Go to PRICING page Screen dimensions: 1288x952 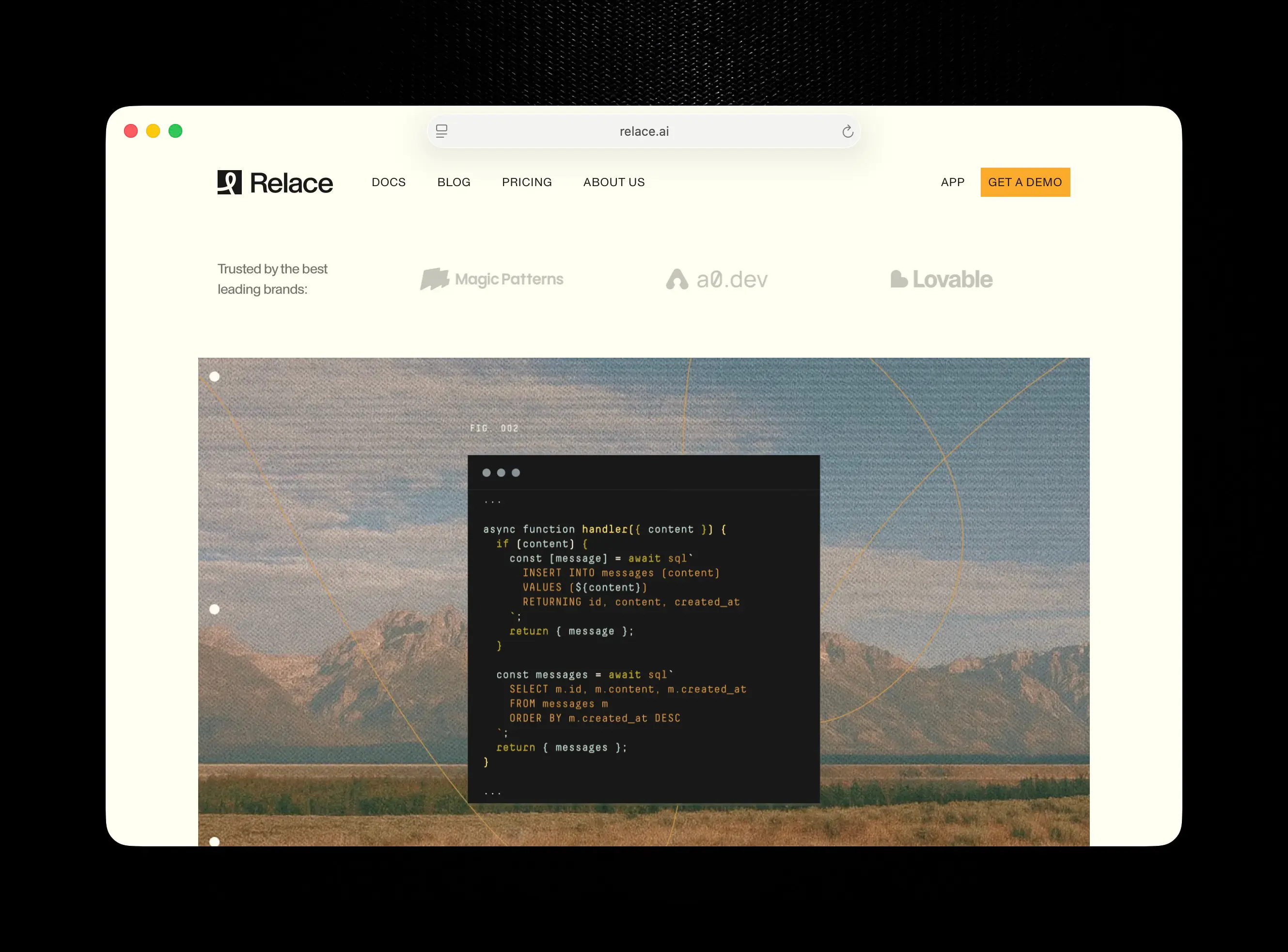[526, 182]
